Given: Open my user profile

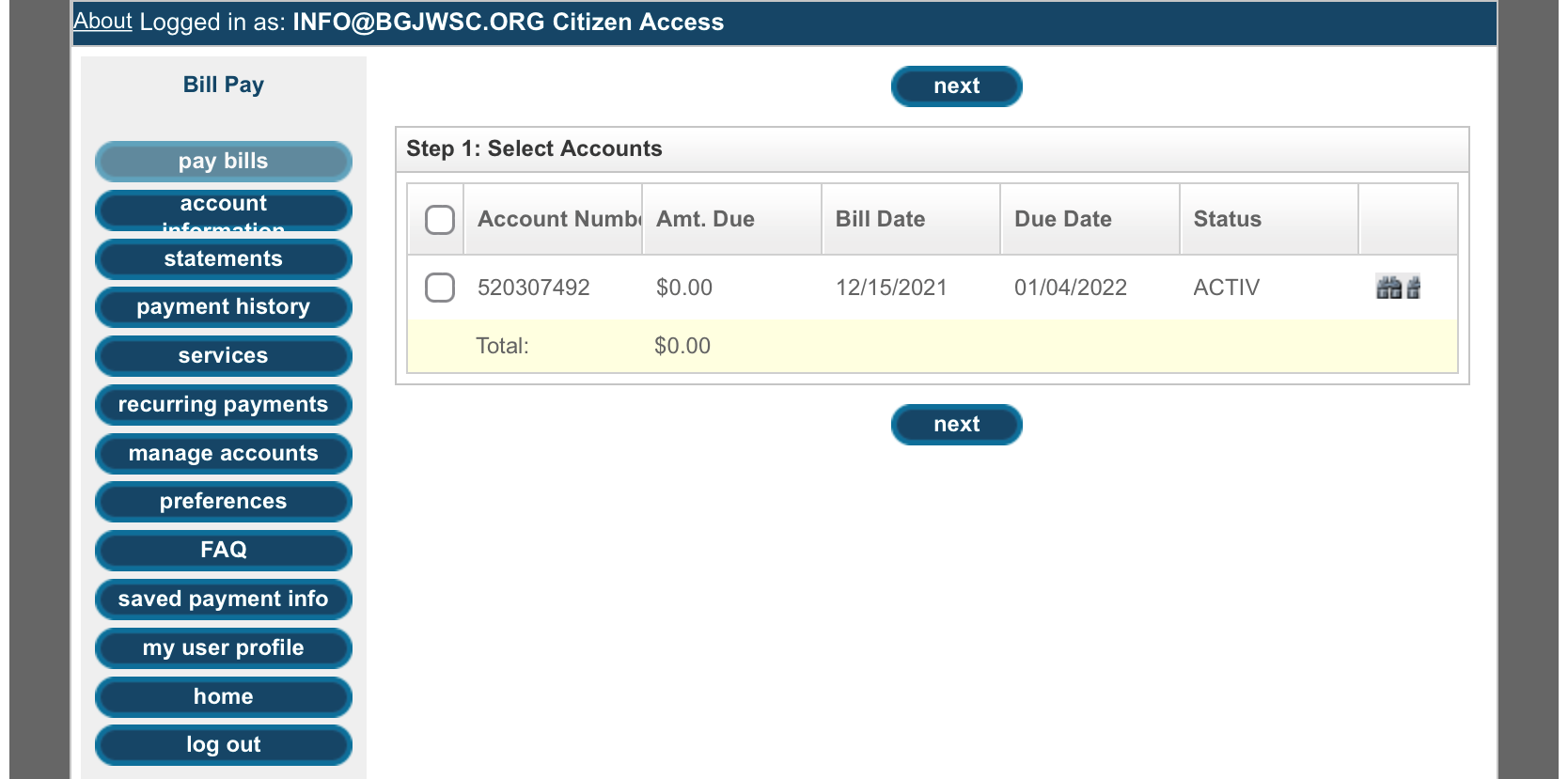Looking at the screenshot, I should click(224, 648).
